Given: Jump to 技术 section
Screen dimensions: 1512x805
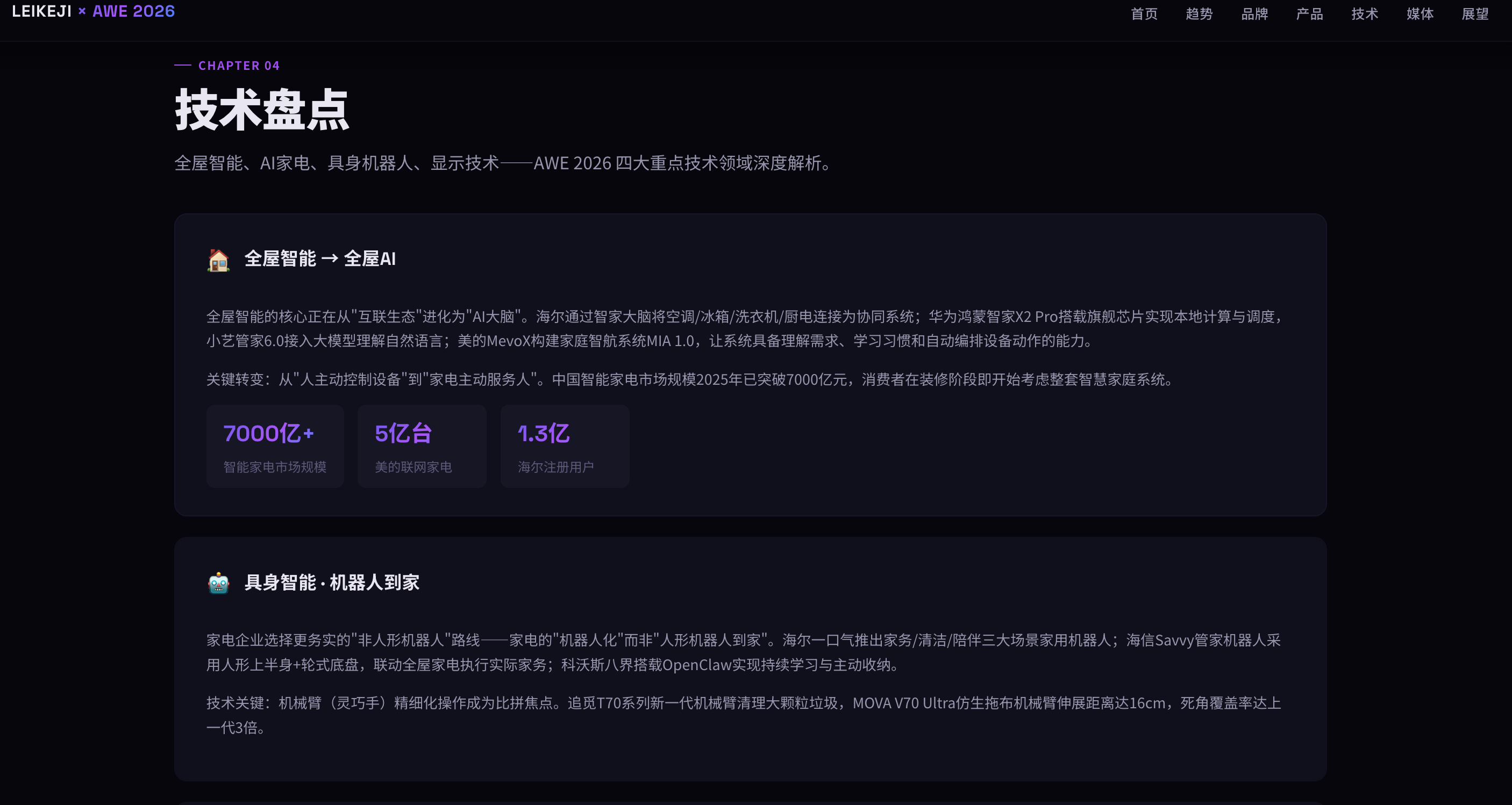Looking at the screenshot, I should [x=1365, y=13].
